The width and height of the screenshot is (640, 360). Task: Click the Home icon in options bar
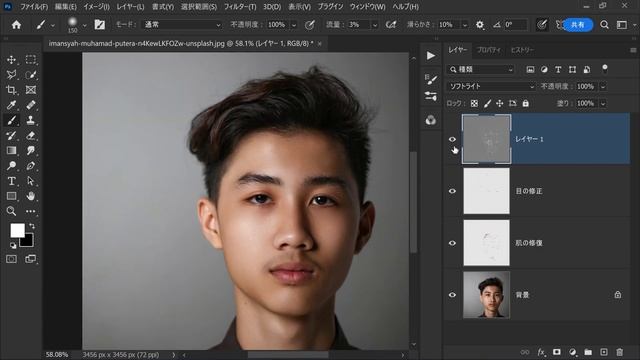(16, 25)
